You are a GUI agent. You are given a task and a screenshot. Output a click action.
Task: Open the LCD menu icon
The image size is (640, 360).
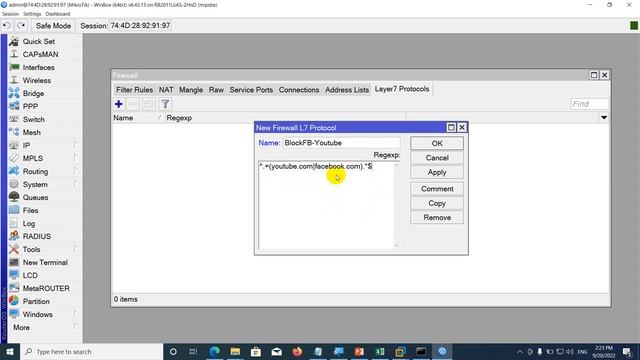tap(14, 275)
